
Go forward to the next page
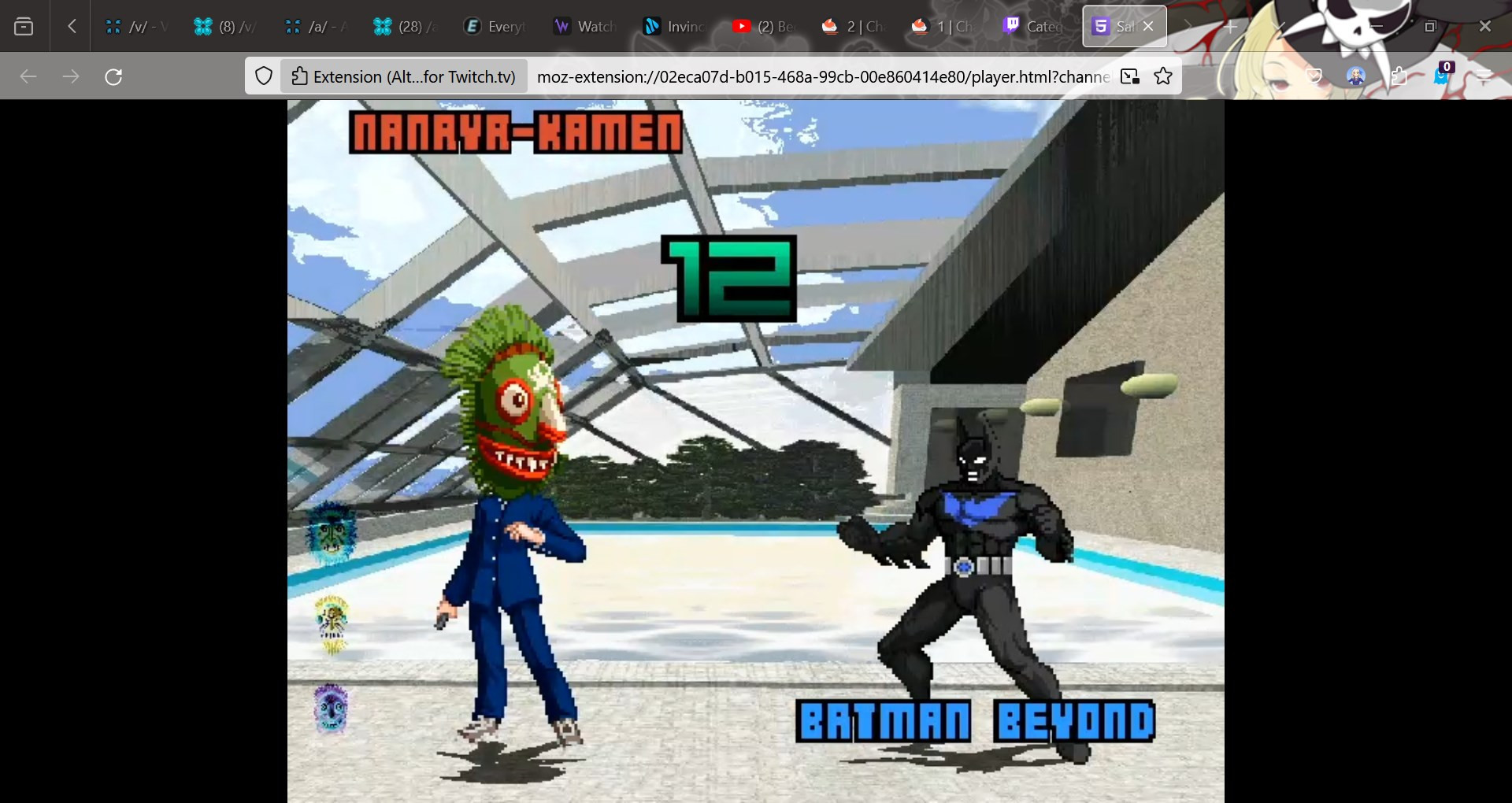point(71,76)
